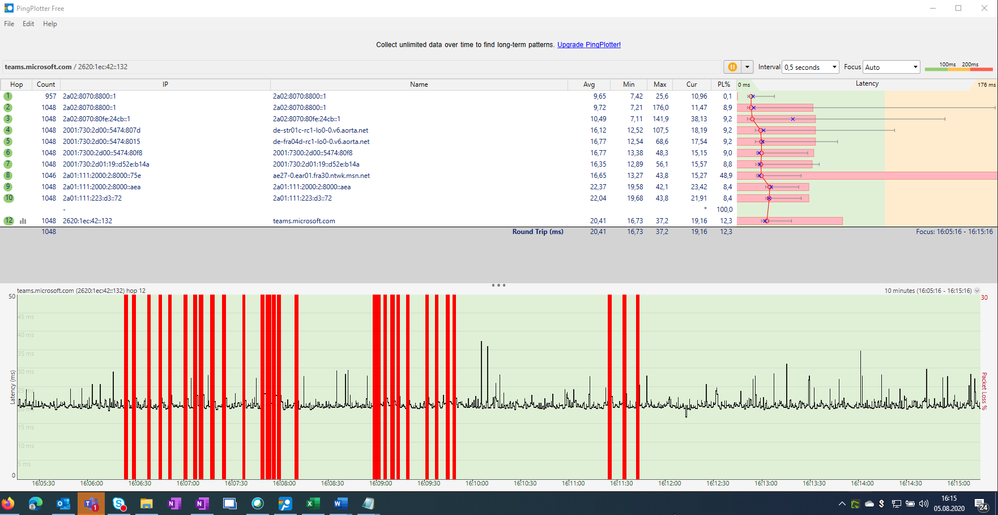Viewport: 998px width, 515px height.
Task: Launch Excel from the taskbar
Action: click(x=312, y=503)
